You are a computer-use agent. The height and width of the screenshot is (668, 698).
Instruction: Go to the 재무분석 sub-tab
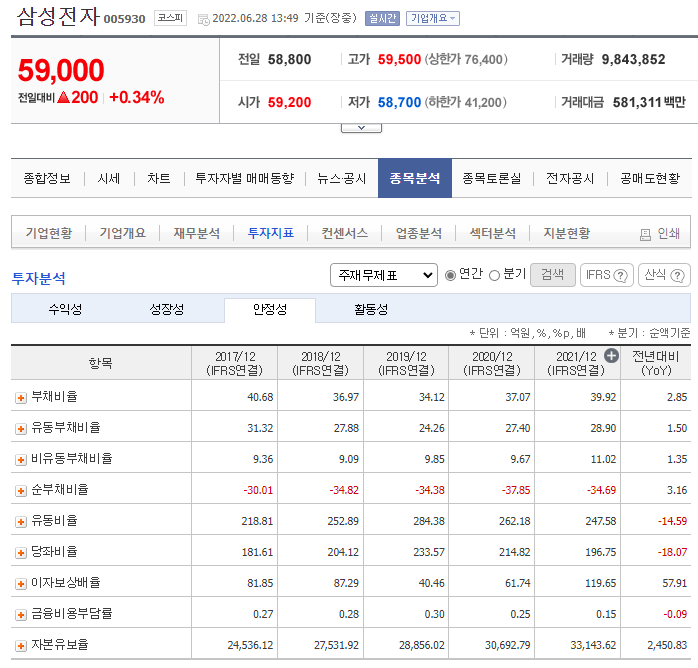point(196,233)
